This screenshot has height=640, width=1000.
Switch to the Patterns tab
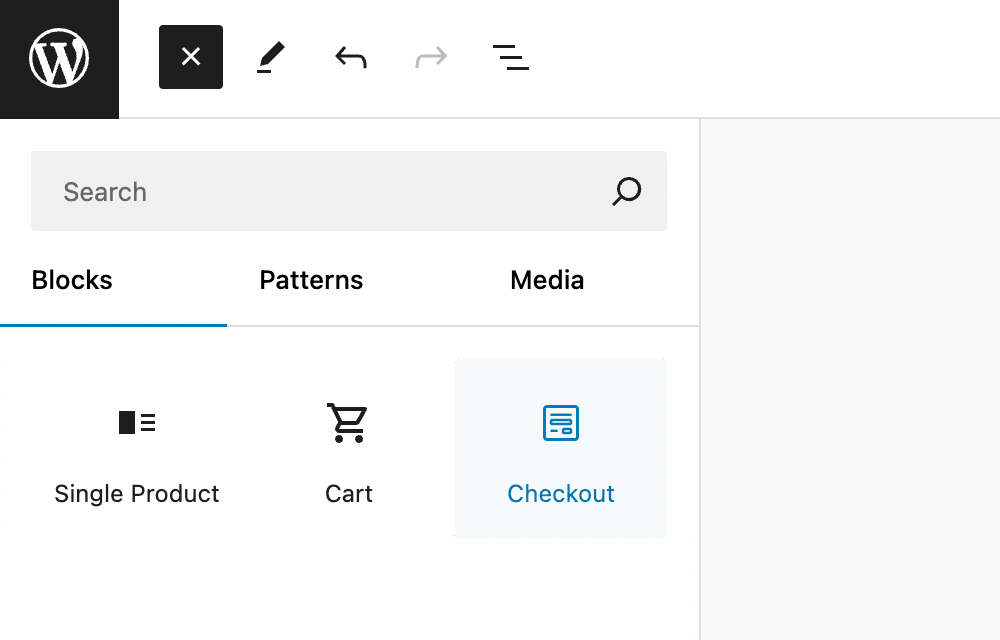311,280
